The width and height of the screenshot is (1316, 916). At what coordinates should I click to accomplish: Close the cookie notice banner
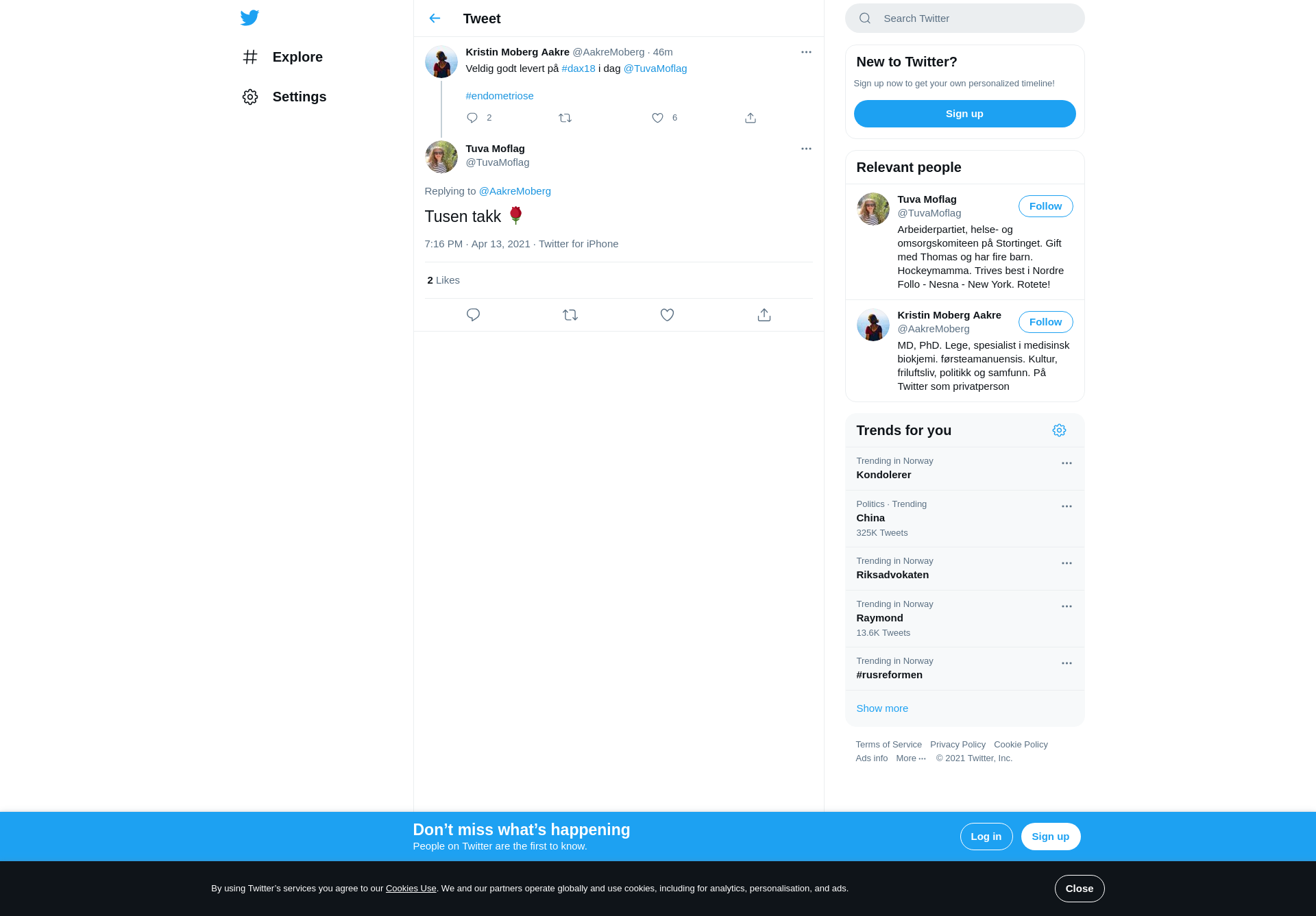click(x=1080, y=889)
